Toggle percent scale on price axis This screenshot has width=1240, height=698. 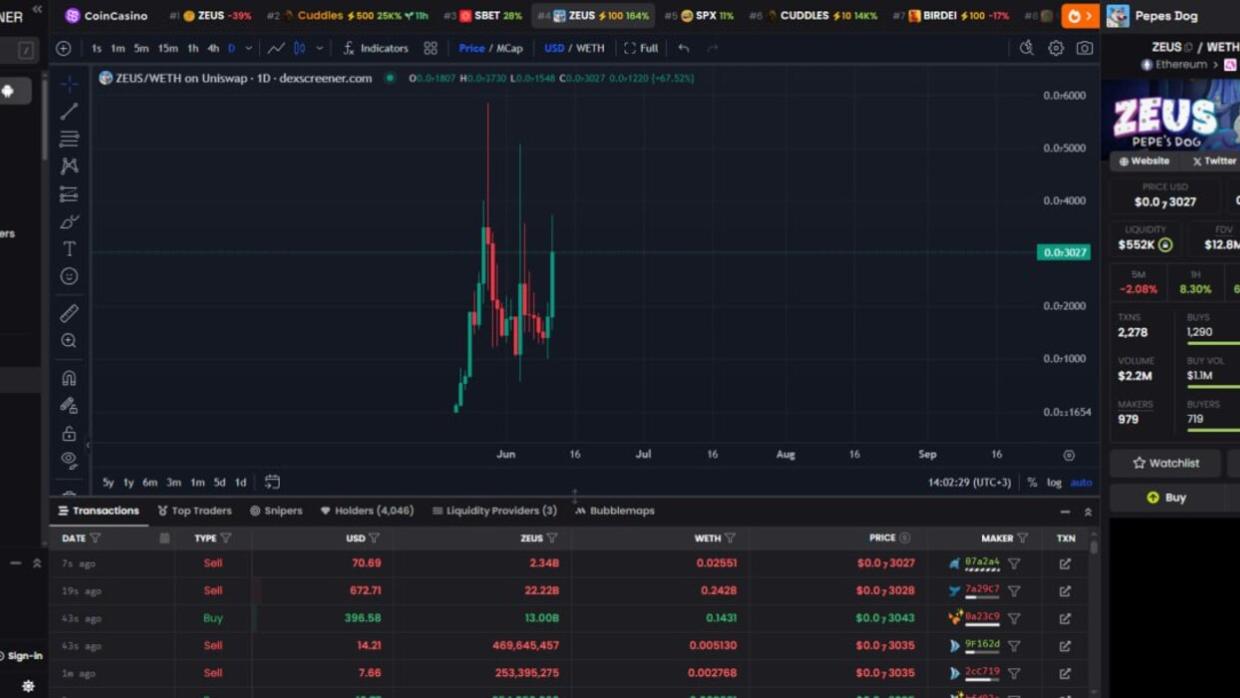coord(1032,483)
